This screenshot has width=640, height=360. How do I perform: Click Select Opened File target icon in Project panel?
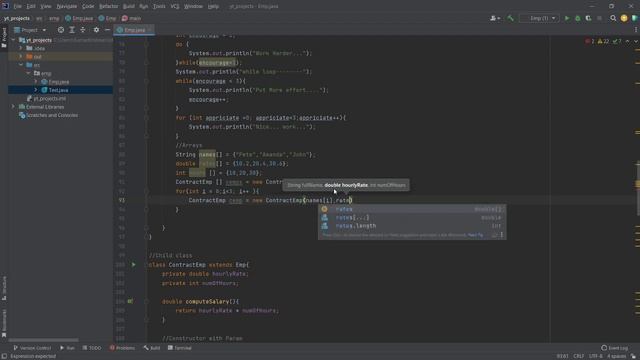click(61, 30)
